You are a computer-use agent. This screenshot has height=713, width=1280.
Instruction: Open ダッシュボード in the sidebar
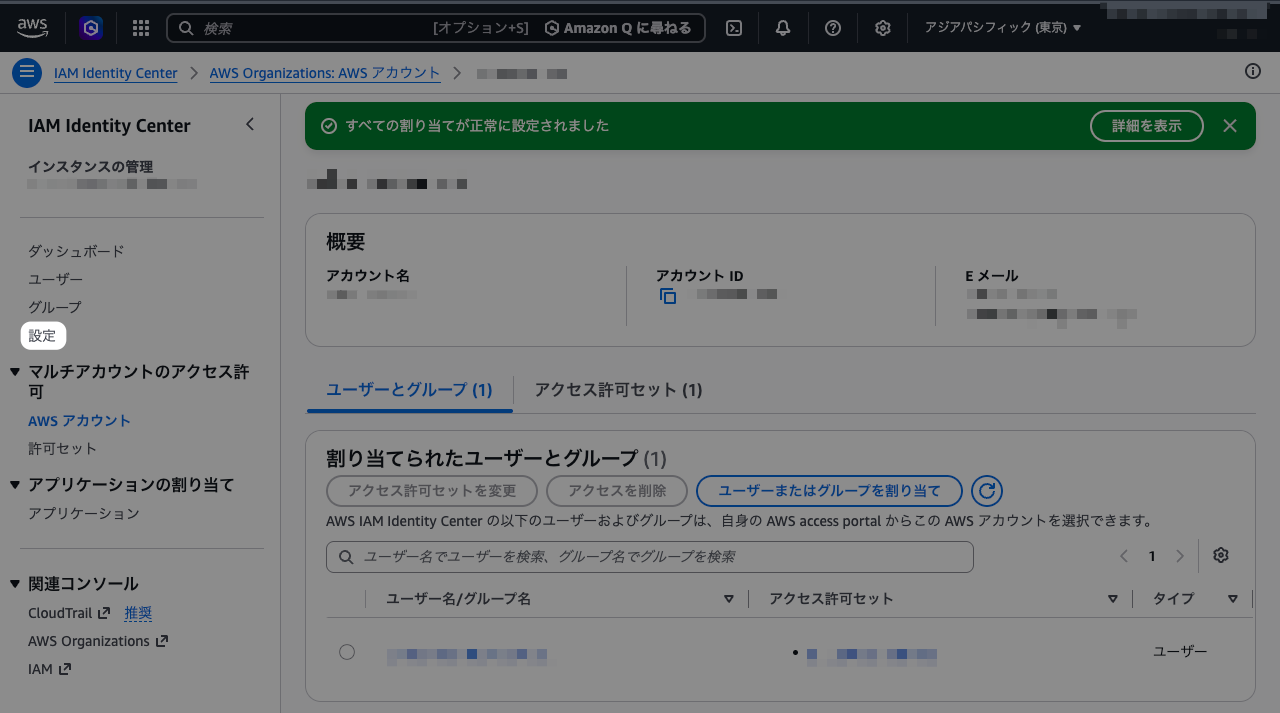pyautogui.click(x=76, y=251)
